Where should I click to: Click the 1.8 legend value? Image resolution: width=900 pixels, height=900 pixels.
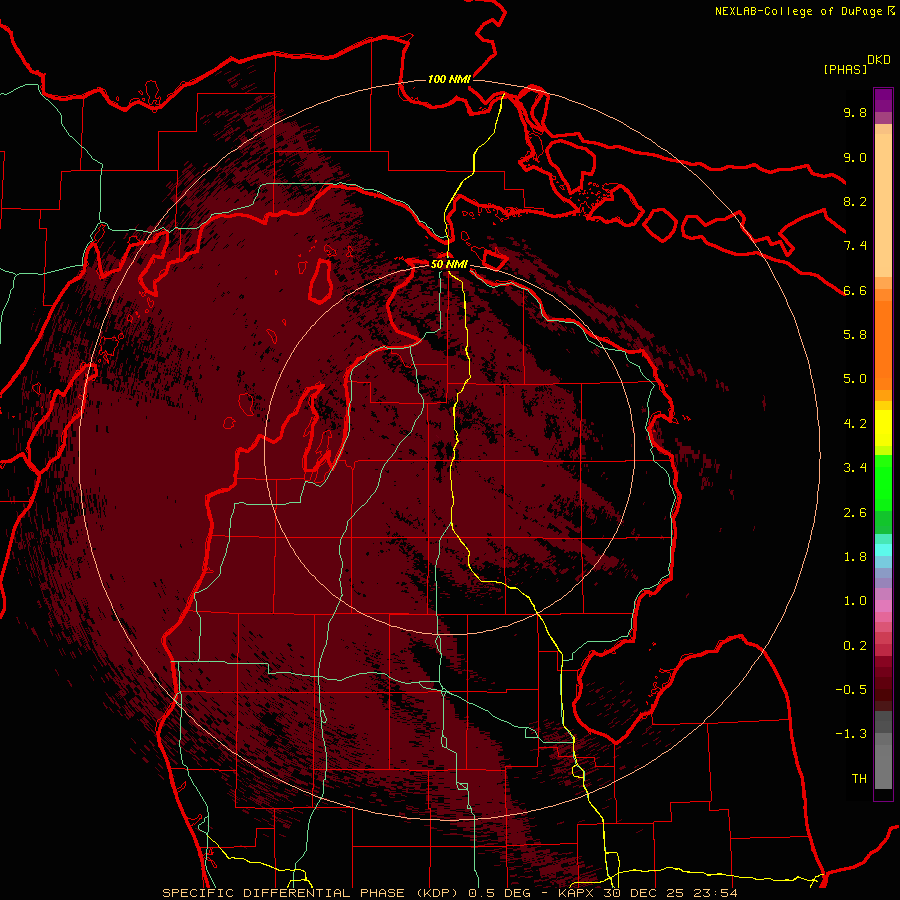coord(855,557)
